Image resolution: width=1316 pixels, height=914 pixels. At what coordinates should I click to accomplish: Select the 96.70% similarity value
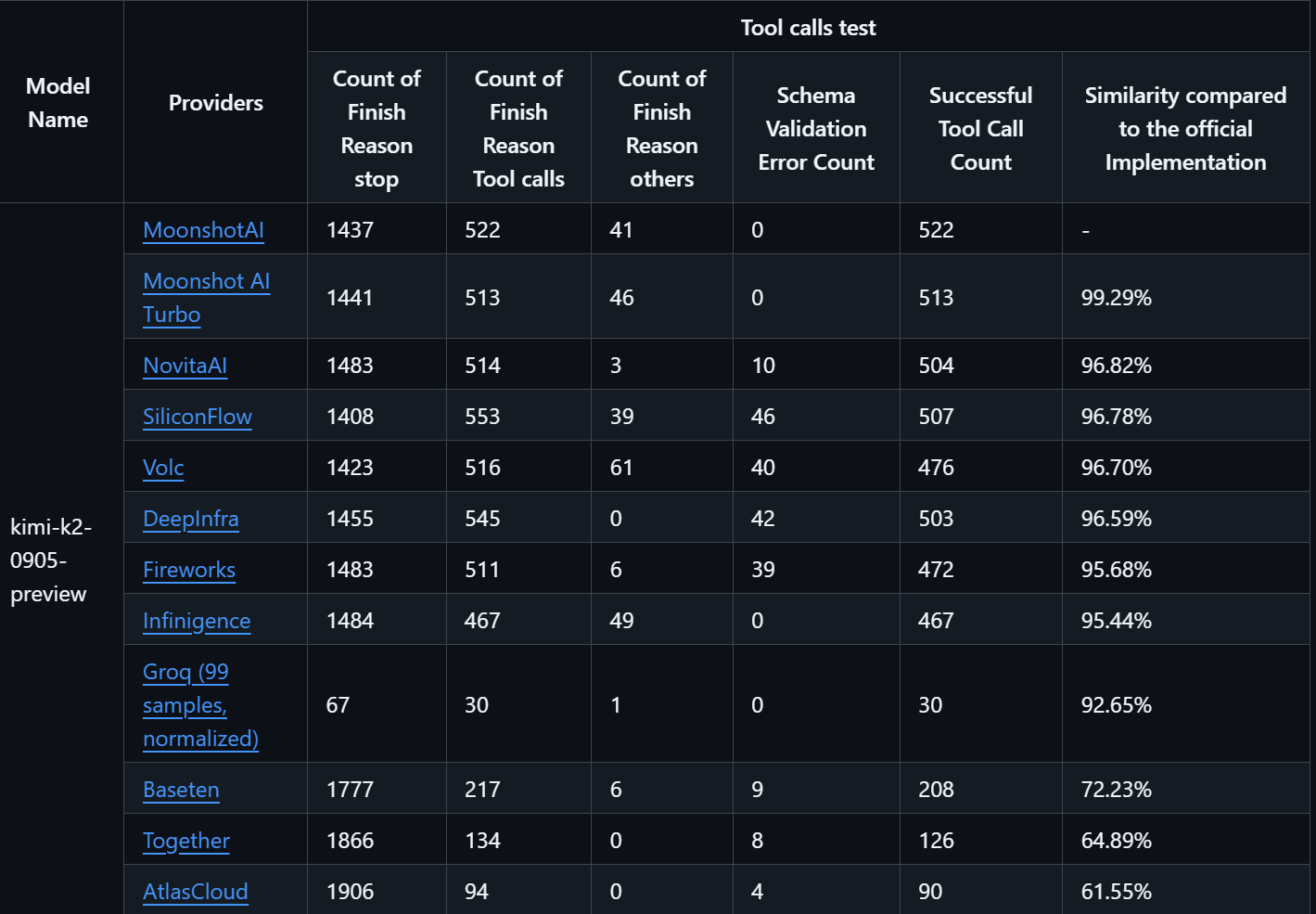click(1117, 468)
